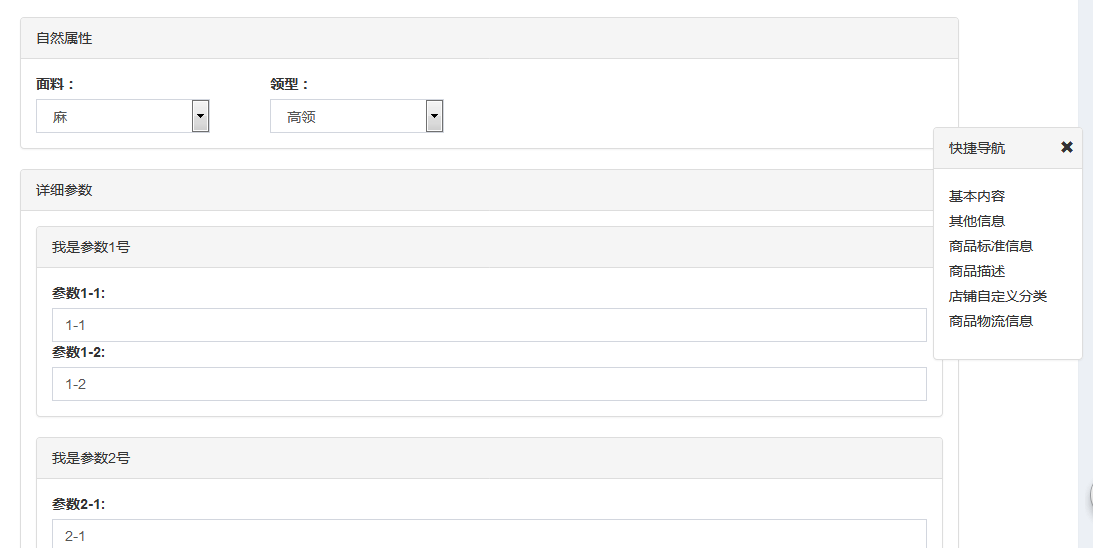Click the 我是参数2号 panel header
The height and width of the screenshot is (548, 1093).
(x=489, y=458)
